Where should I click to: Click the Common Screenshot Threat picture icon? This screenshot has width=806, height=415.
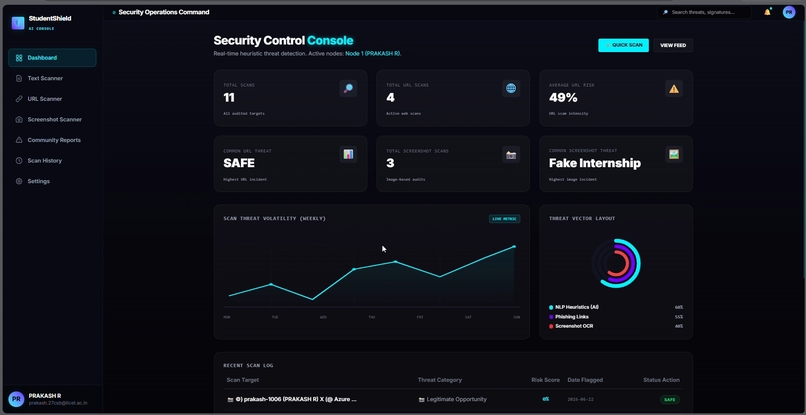click(674, 154)
